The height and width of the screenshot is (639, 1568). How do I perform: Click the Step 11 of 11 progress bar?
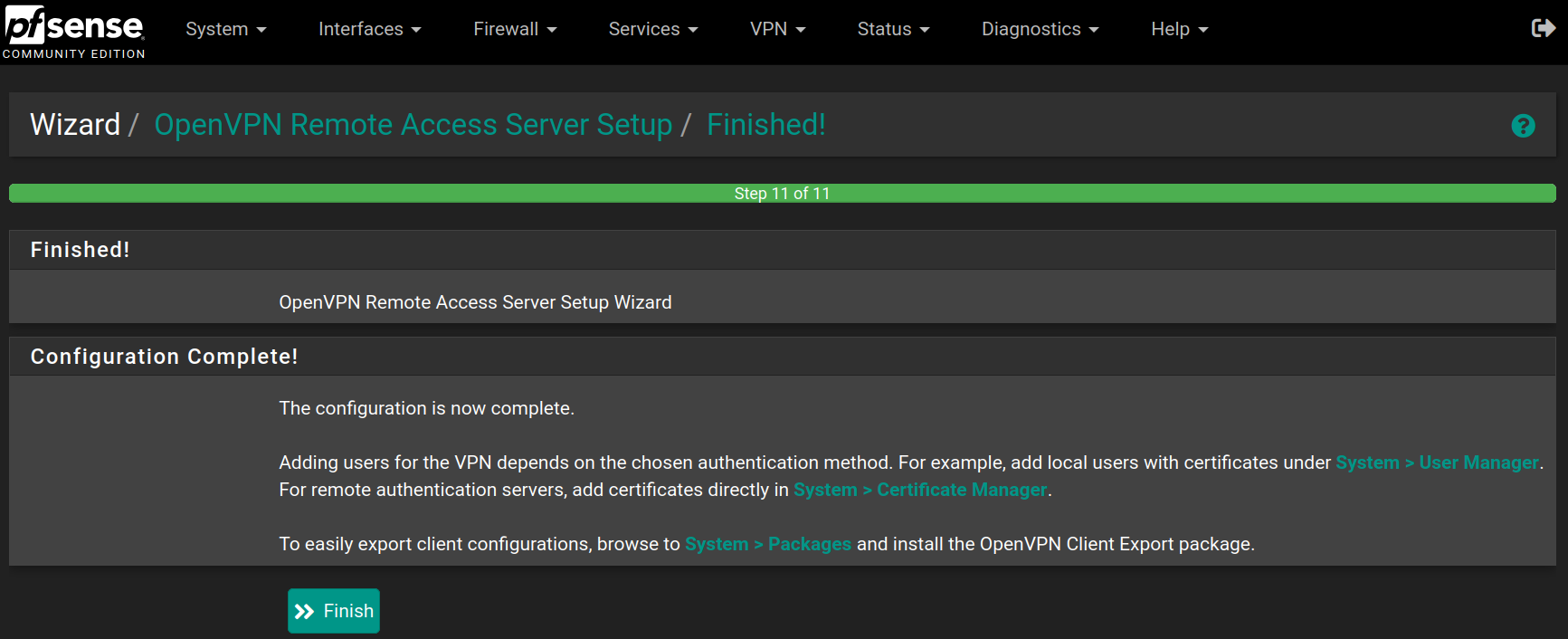(x=783, y=193)
